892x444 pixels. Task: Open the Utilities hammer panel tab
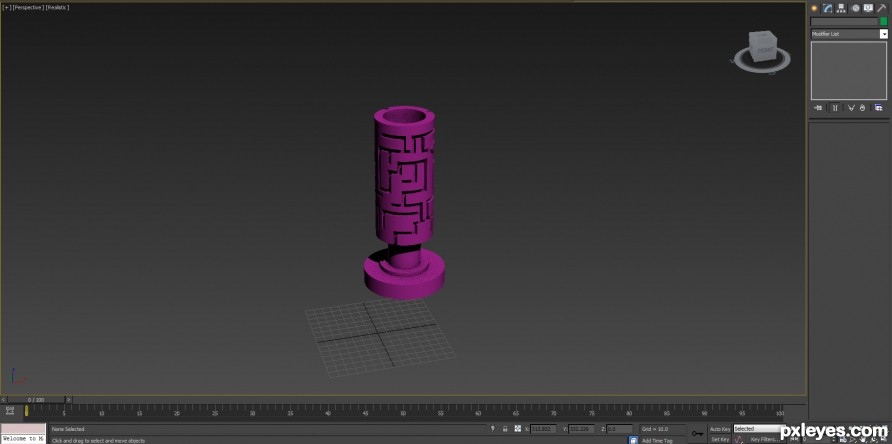click(881, 8)
